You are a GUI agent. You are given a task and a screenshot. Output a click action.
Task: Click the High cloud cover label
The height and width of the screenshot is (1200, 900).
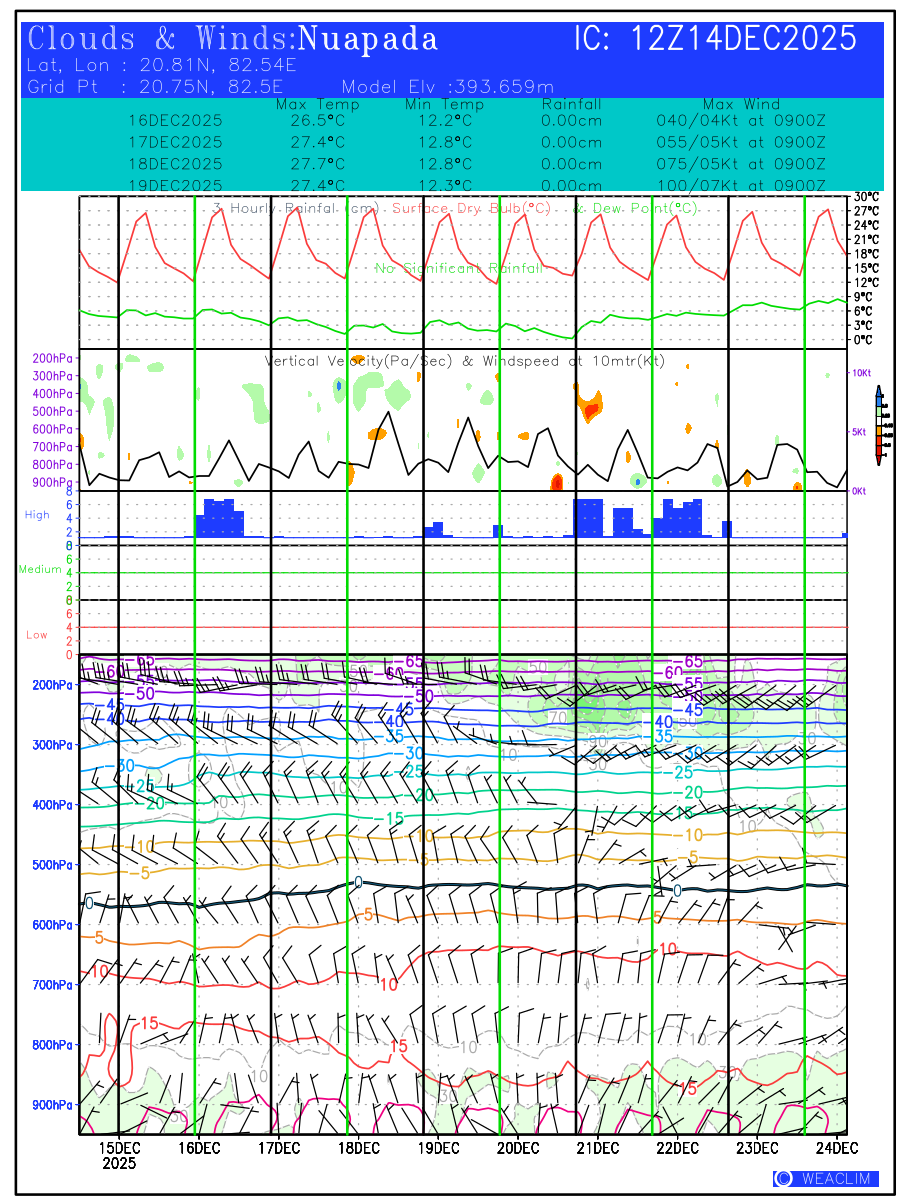[37, 515]
